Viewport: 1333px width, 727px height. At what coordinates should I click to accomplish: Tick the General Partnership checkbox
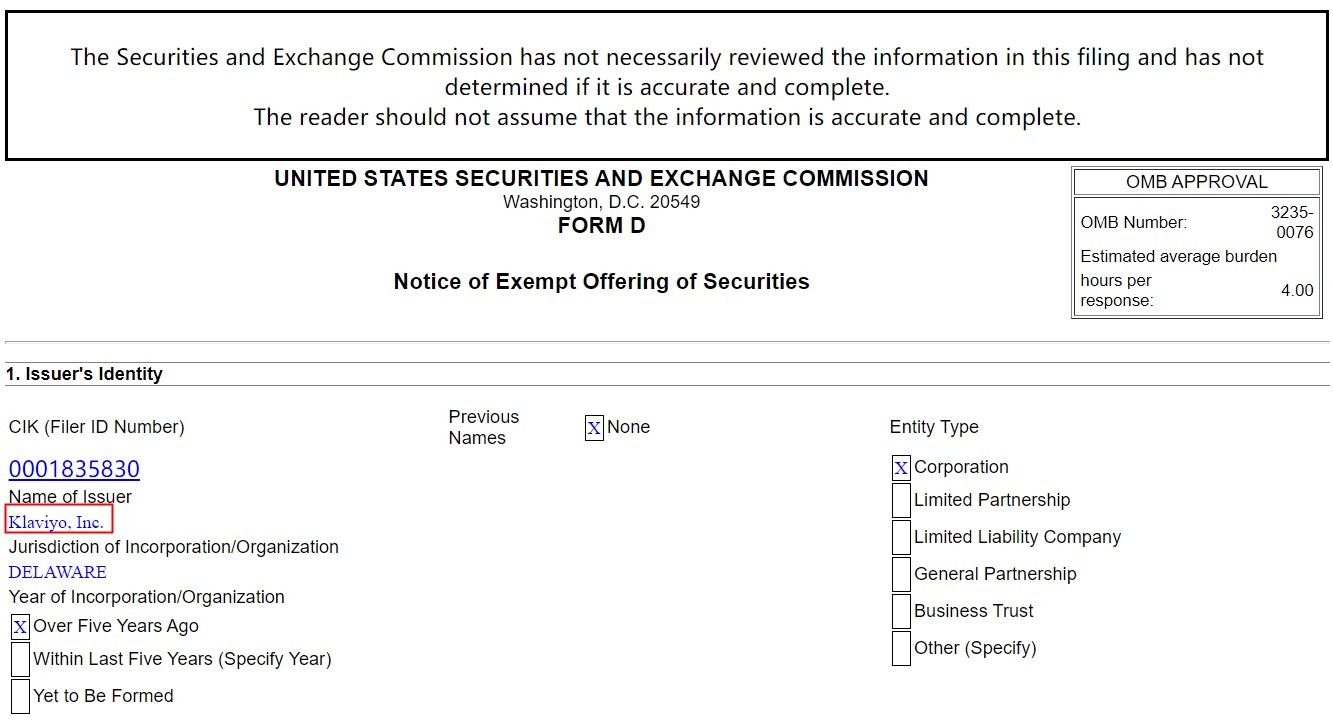point(901,574)
